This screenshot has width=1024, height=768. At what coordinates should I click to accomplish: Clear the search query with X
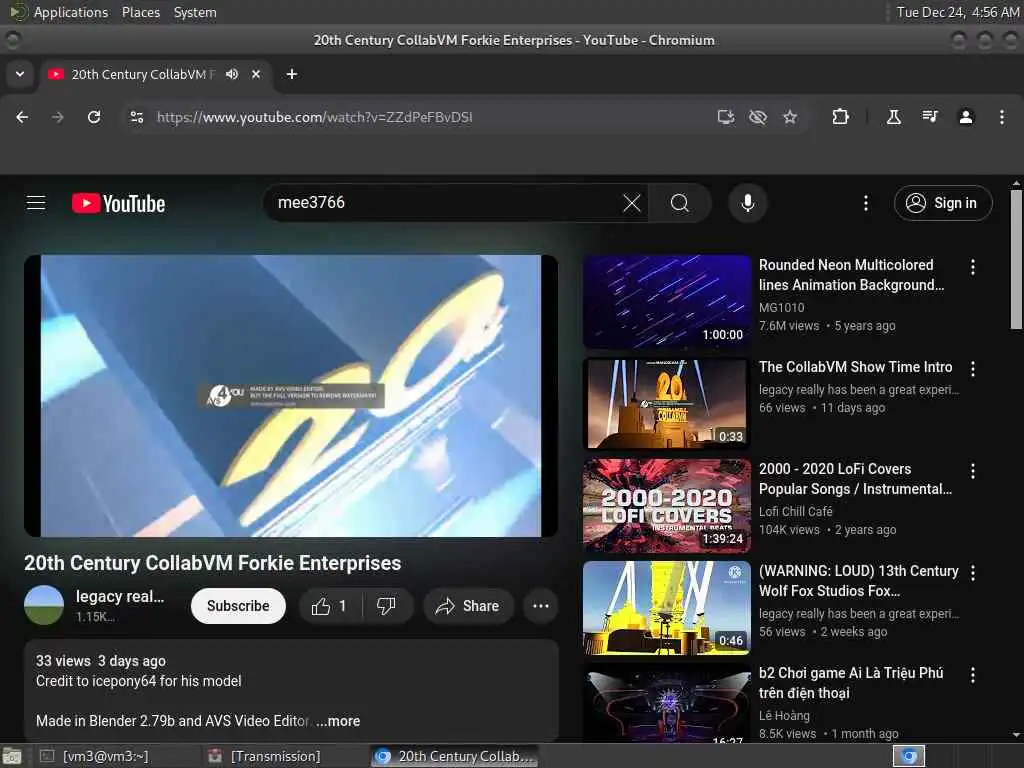pyautogui.click(x=632, y=203)
